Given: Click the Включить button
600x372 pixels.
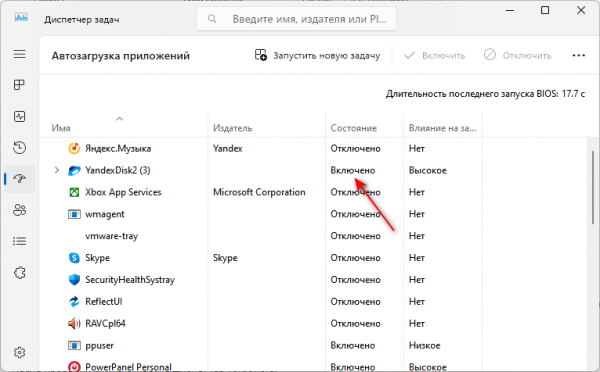Looking at the screenshot, I should (434, 55).
